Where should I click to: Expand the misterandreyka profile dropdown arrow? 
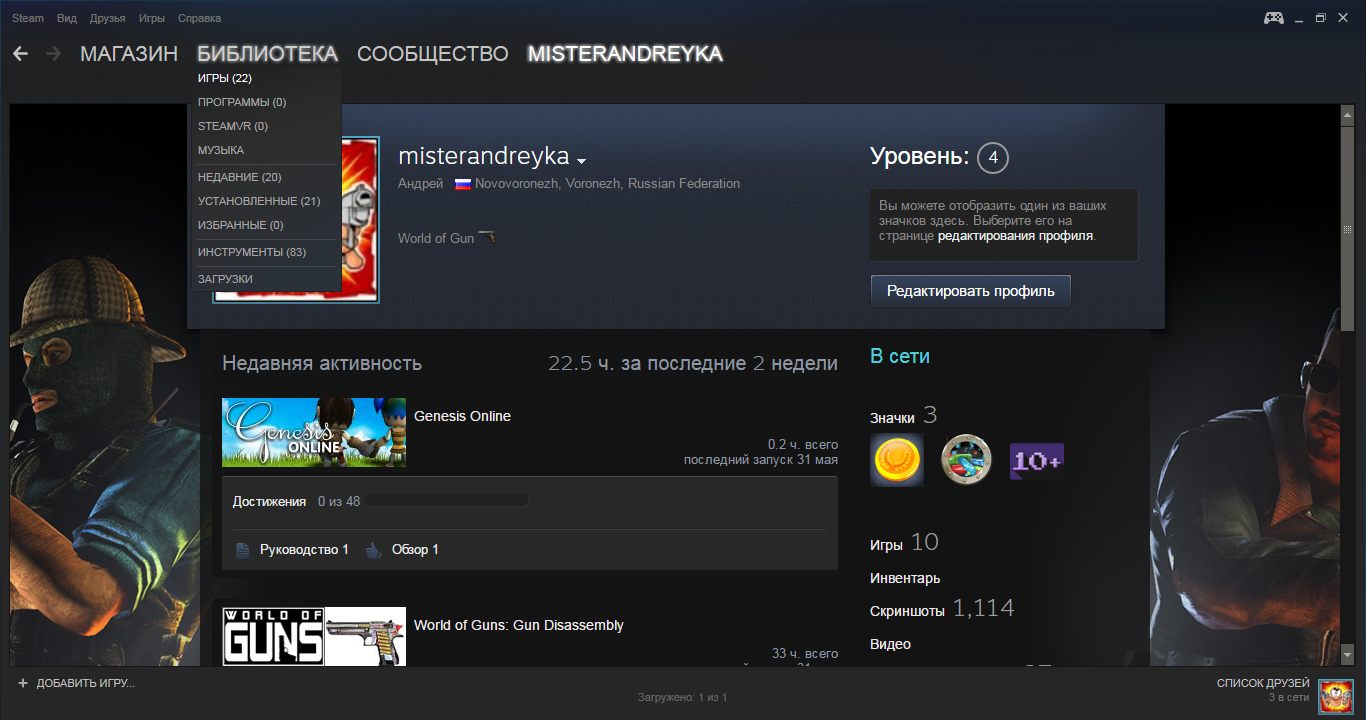(x=581, y=160)
